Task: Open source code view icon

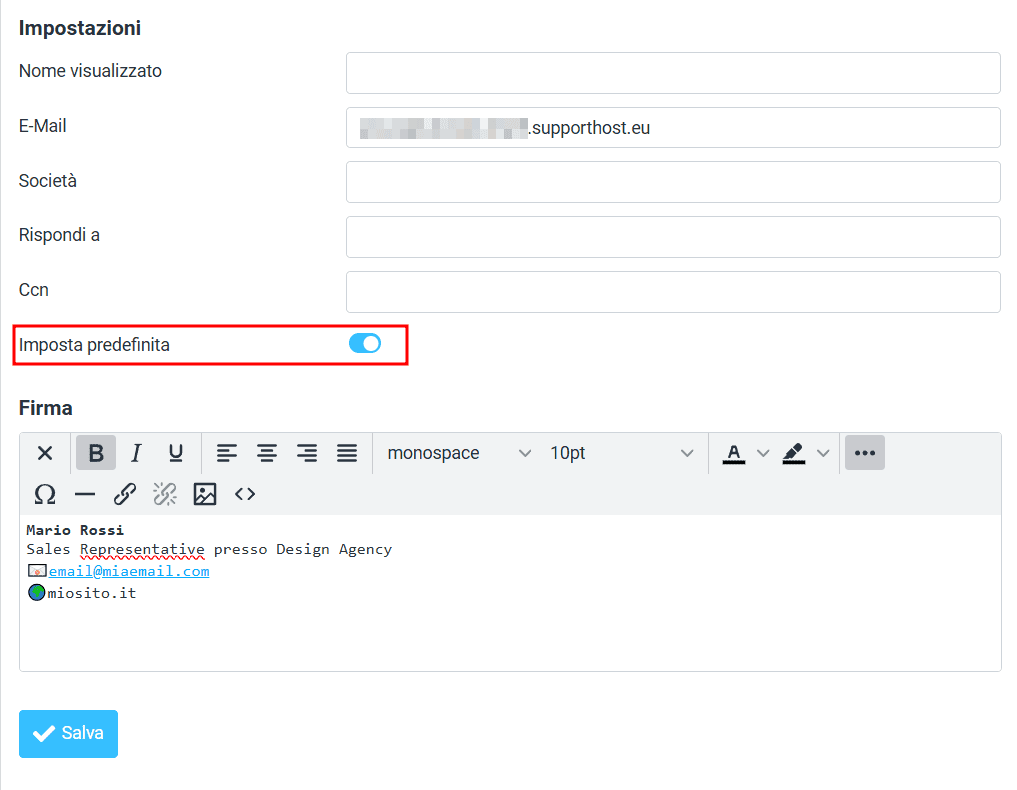Action: [x=245, y=494]
